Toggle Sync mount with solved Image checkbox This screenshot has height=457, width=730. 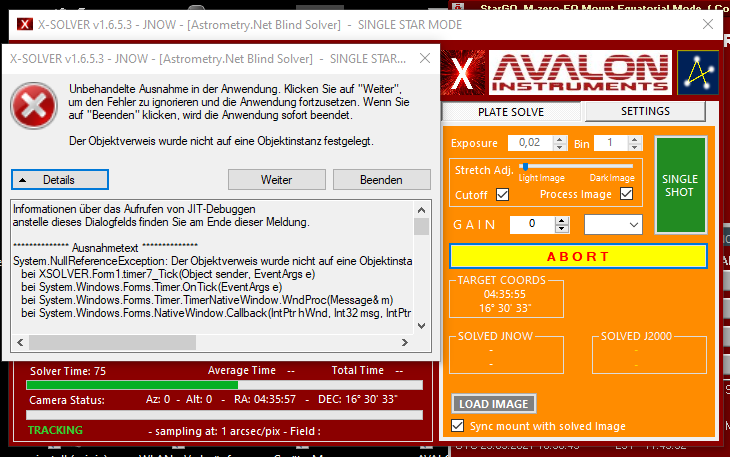(x=458, y=426)
